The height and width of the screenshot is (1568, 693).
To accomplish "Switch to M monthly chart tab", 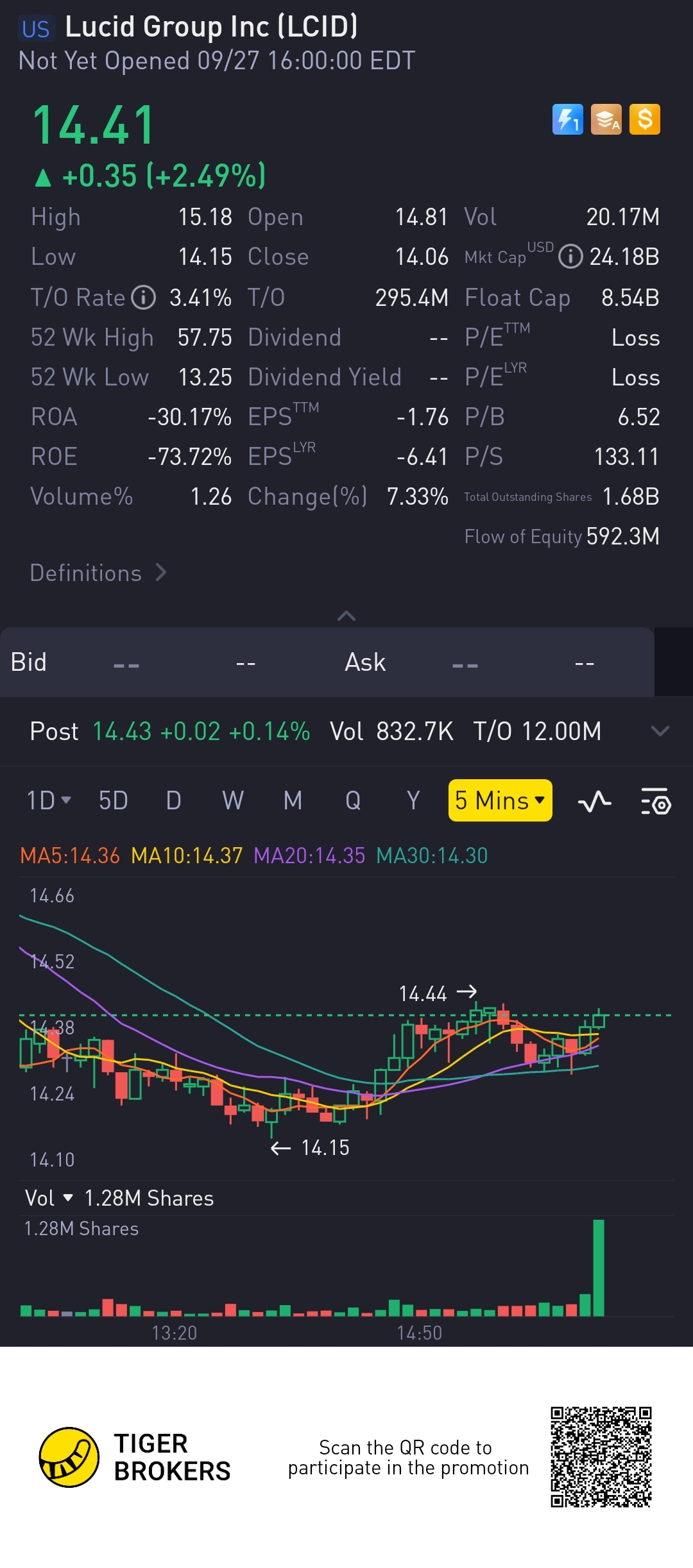I will tap(293, 800).
